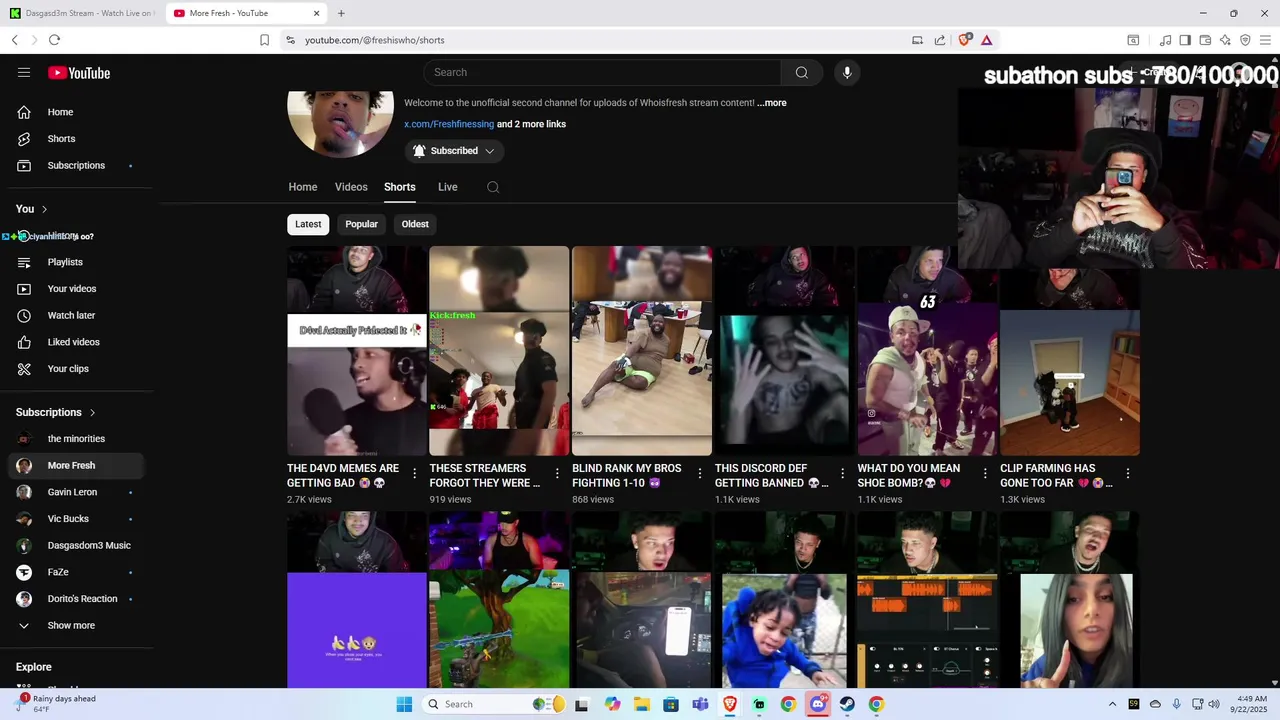Open the Watch later clock icon
This screenshot has width=1280, height=720.
pos(24,315)
